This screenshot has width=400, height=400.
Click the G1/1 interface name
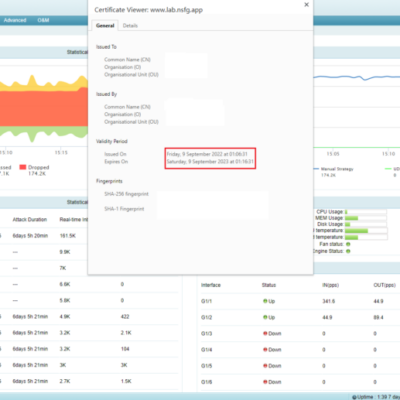tap(206, 301)
